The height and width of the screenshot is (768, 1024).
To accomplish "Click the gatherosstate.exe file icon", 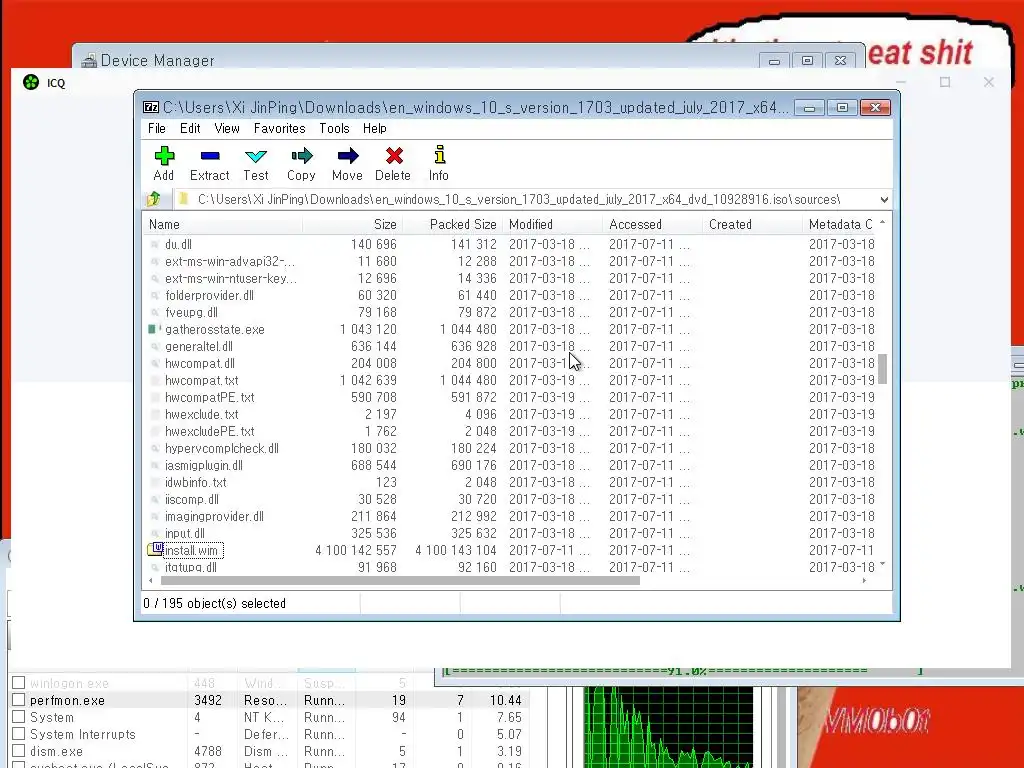I will pyautogui.click(x=155, y=329).
